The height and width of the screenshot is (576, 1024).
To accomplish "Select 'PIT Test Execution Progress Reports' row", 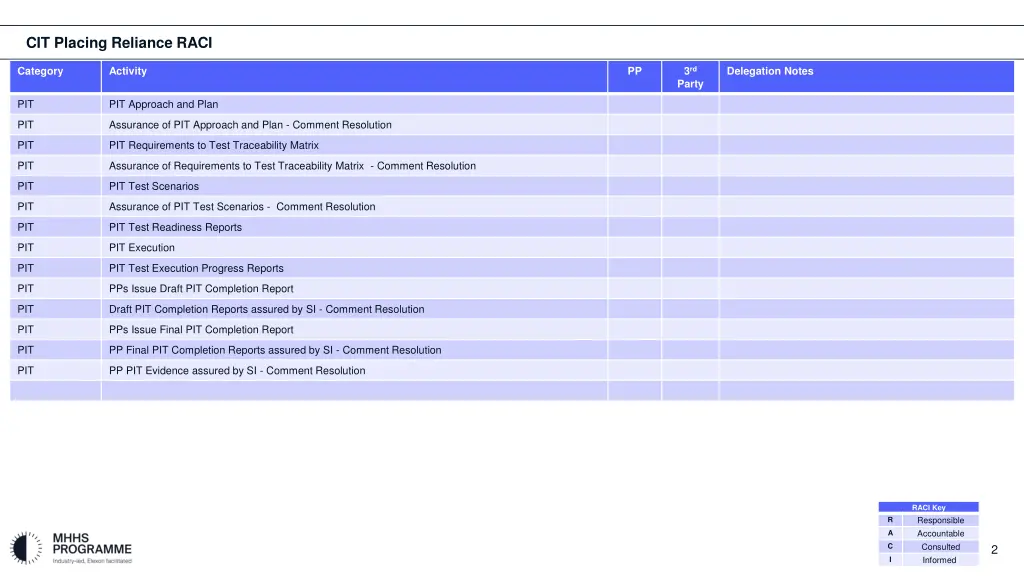I will click(196, 268).
